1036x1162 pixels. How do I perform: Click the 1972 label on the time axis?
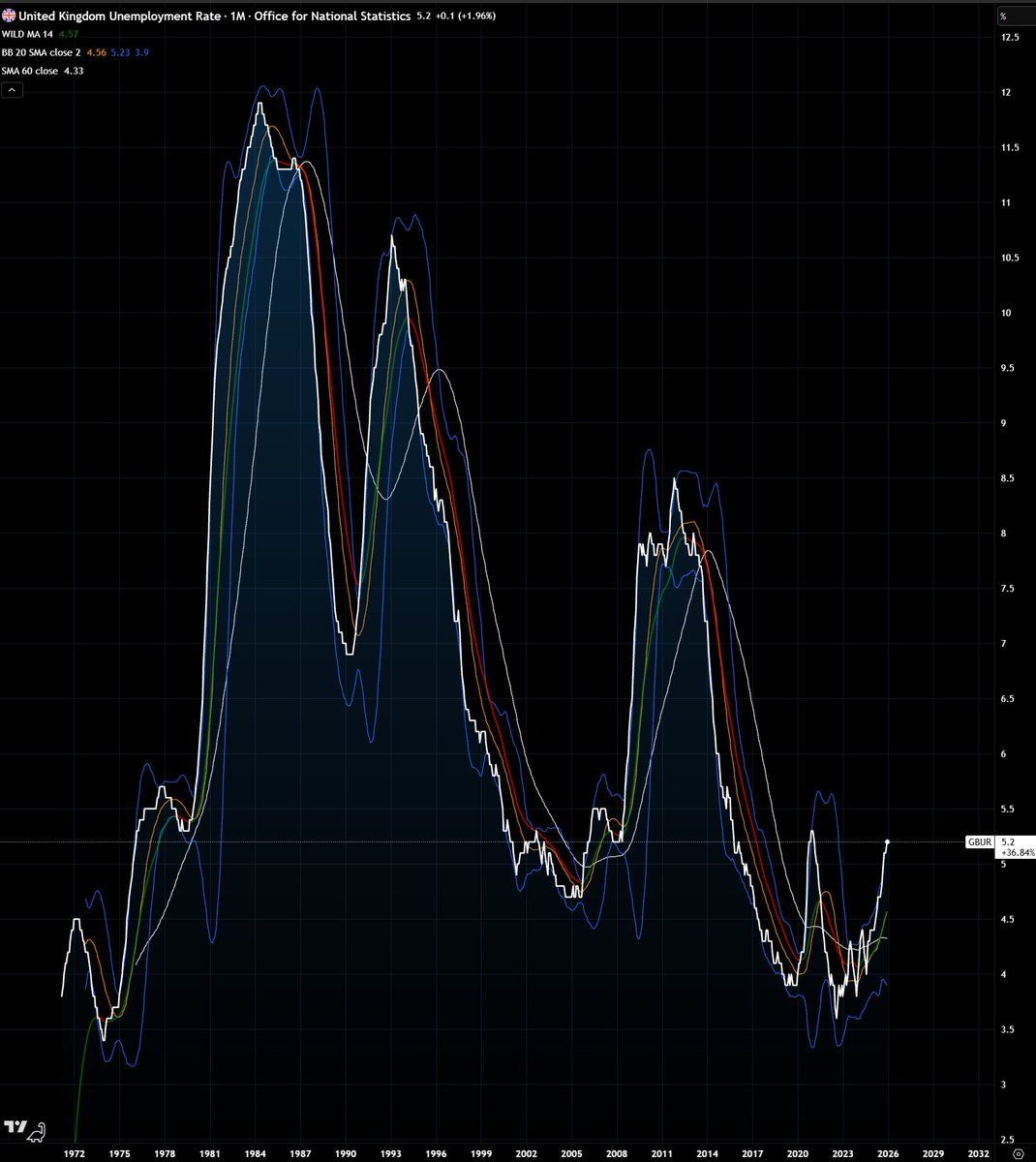[x=75, y=1153]
